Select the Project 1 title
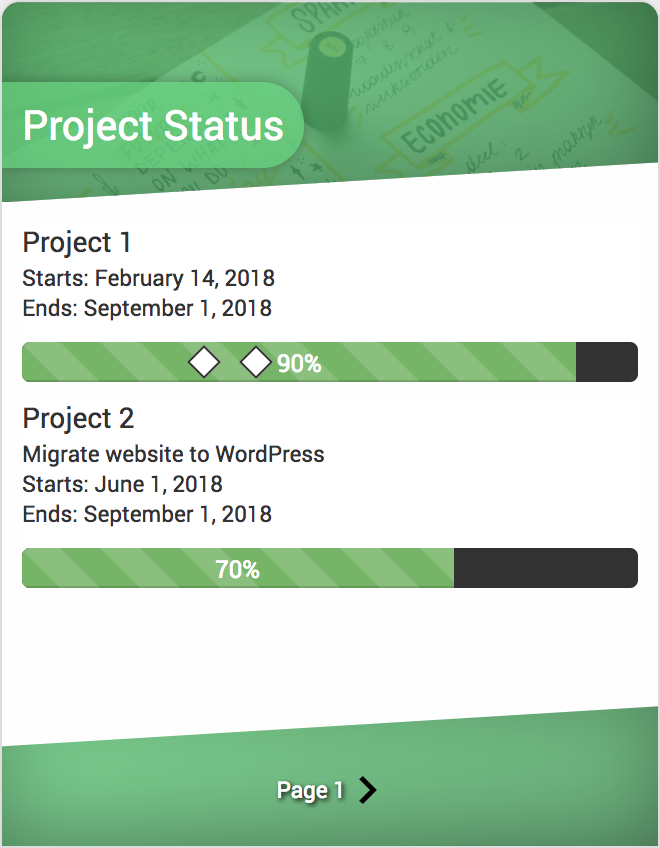 pyautogui.click(x=77, y=242)
